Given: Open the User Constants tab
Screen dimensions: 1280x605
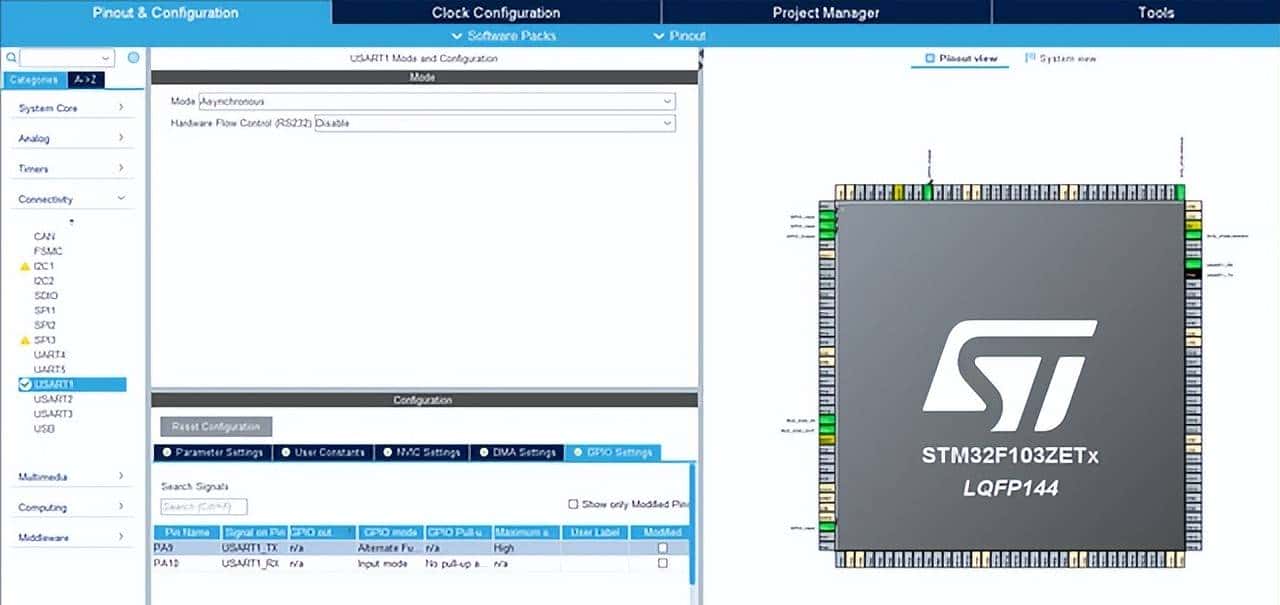Looking at the screenshot, I should point(322,452).
